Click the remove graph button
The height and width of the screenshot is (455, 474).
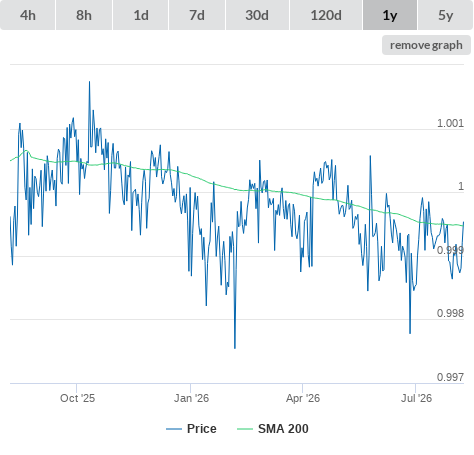point(426,45)
